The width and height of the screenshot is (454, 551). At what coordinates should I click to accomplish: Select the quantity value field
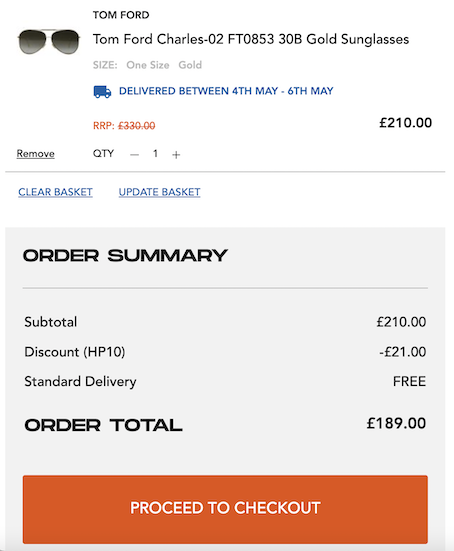coord(155,154)
